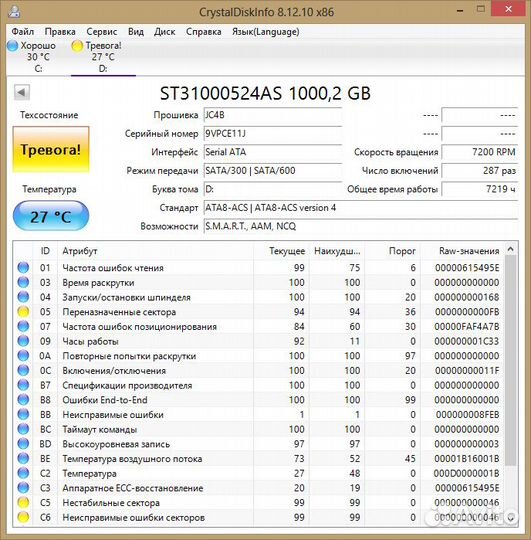The image size is (531, 540).
Task: Click blue status icon of row BE
Action: [x=23, y=459]
